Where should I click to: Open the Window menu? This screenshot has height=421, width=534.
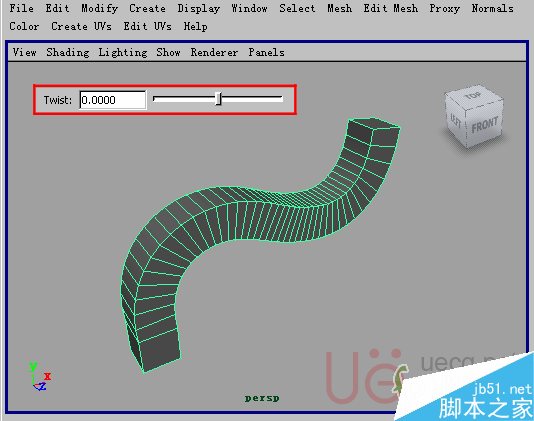tap(249, 8)
